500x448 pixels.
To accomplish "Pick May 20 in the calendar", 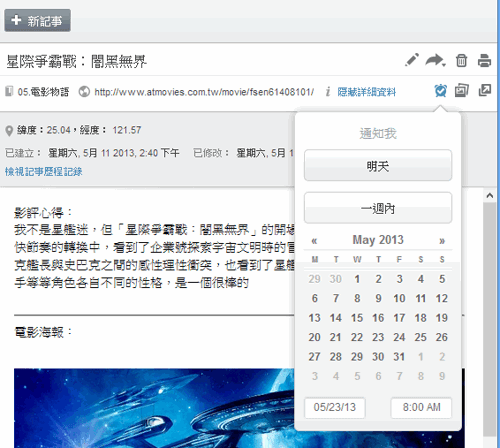I will tap(314, 337).
